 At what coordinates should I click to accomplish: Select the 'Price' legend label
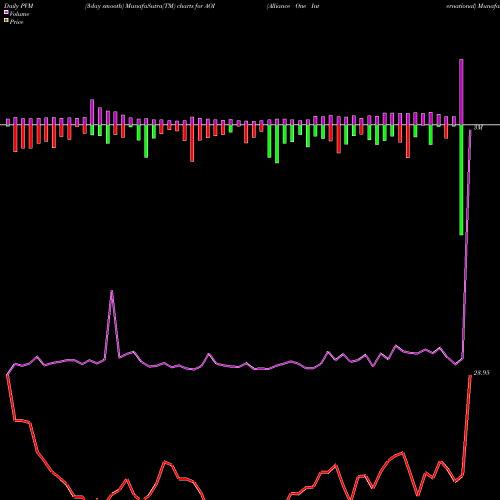click(x=17, y=22)
